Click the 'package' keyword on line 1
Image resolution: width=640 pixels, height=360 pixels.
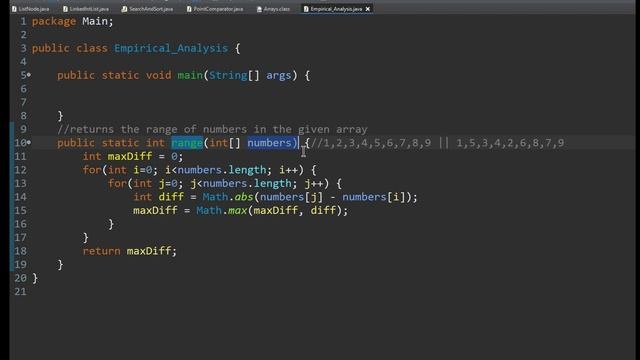click(54, 21)
